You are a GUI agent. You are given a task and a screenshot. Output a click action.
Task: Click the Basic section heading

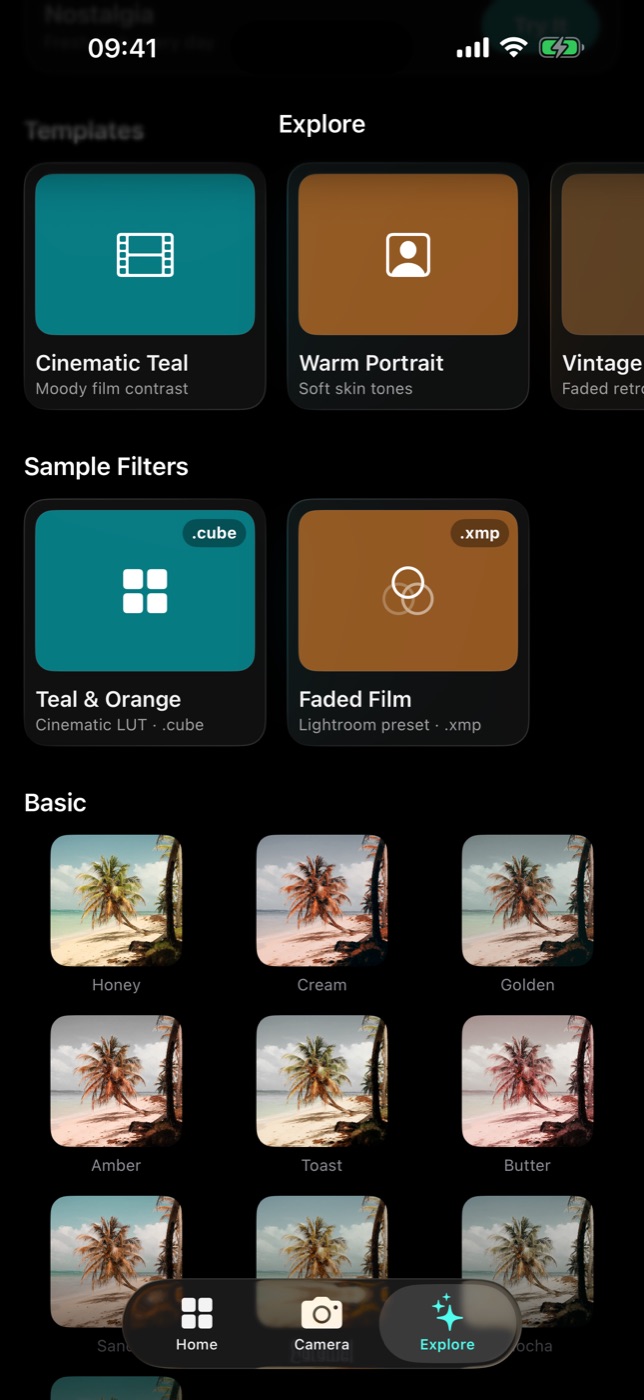tap(55, 803)
